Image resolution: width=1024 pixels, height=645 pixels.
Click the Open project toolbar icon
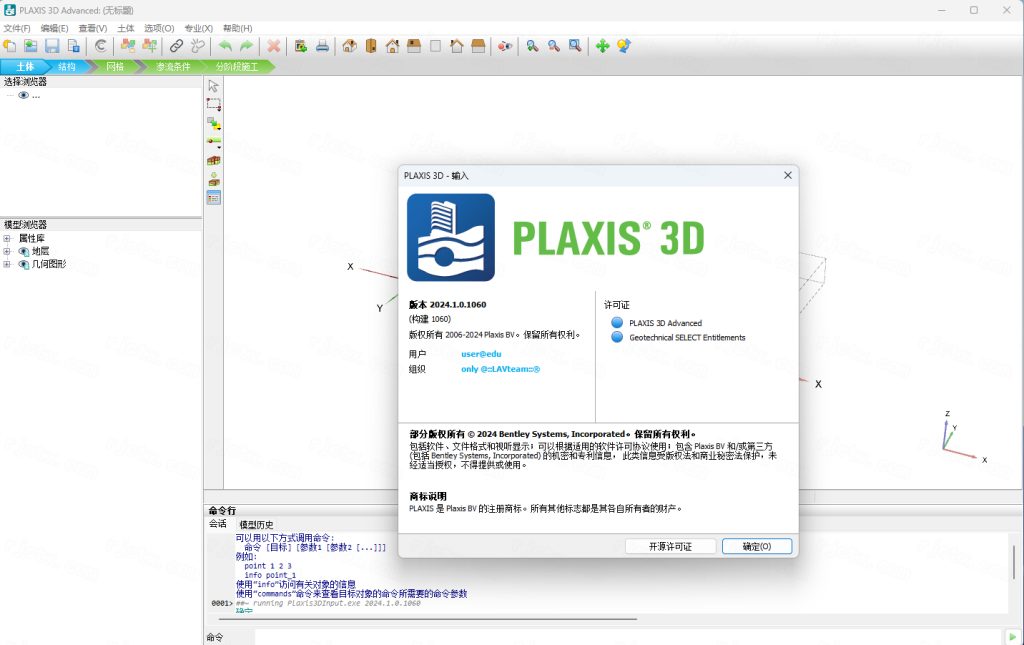pyautogui.click(x=31, y=46)
